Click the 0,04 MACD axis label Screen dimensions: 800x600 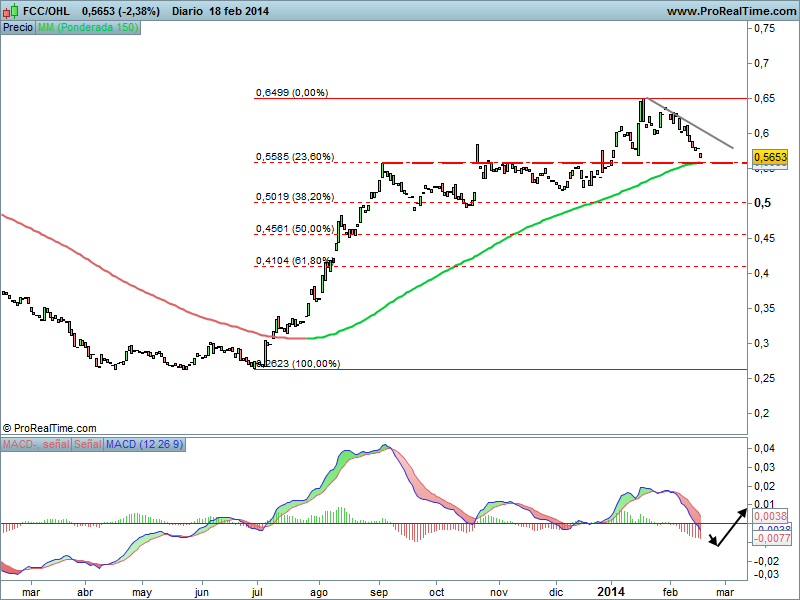pyautogui.click(x=765, y=448)
